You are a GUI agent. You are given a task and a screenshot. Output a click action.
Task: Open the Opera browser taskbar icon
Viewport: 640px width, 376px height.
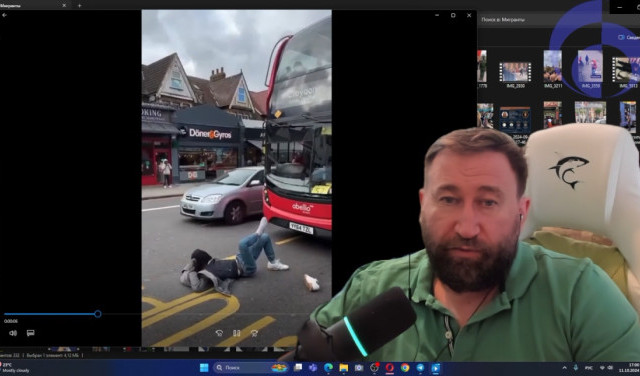click(x=389, y=367)
